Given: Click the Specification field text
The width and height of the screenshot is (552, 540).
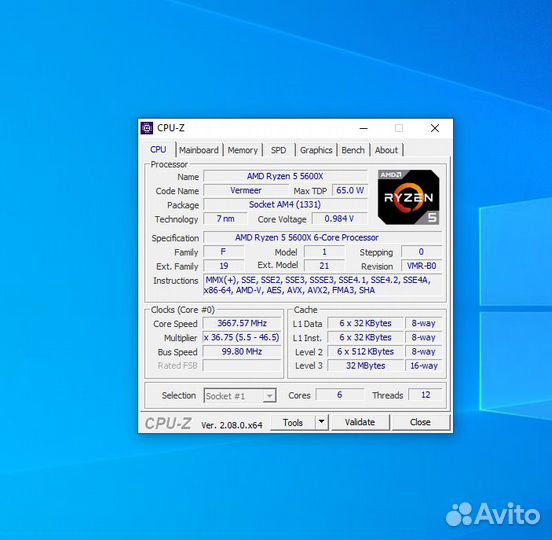Looking at the screenshot, I should [x=322, y=238].
